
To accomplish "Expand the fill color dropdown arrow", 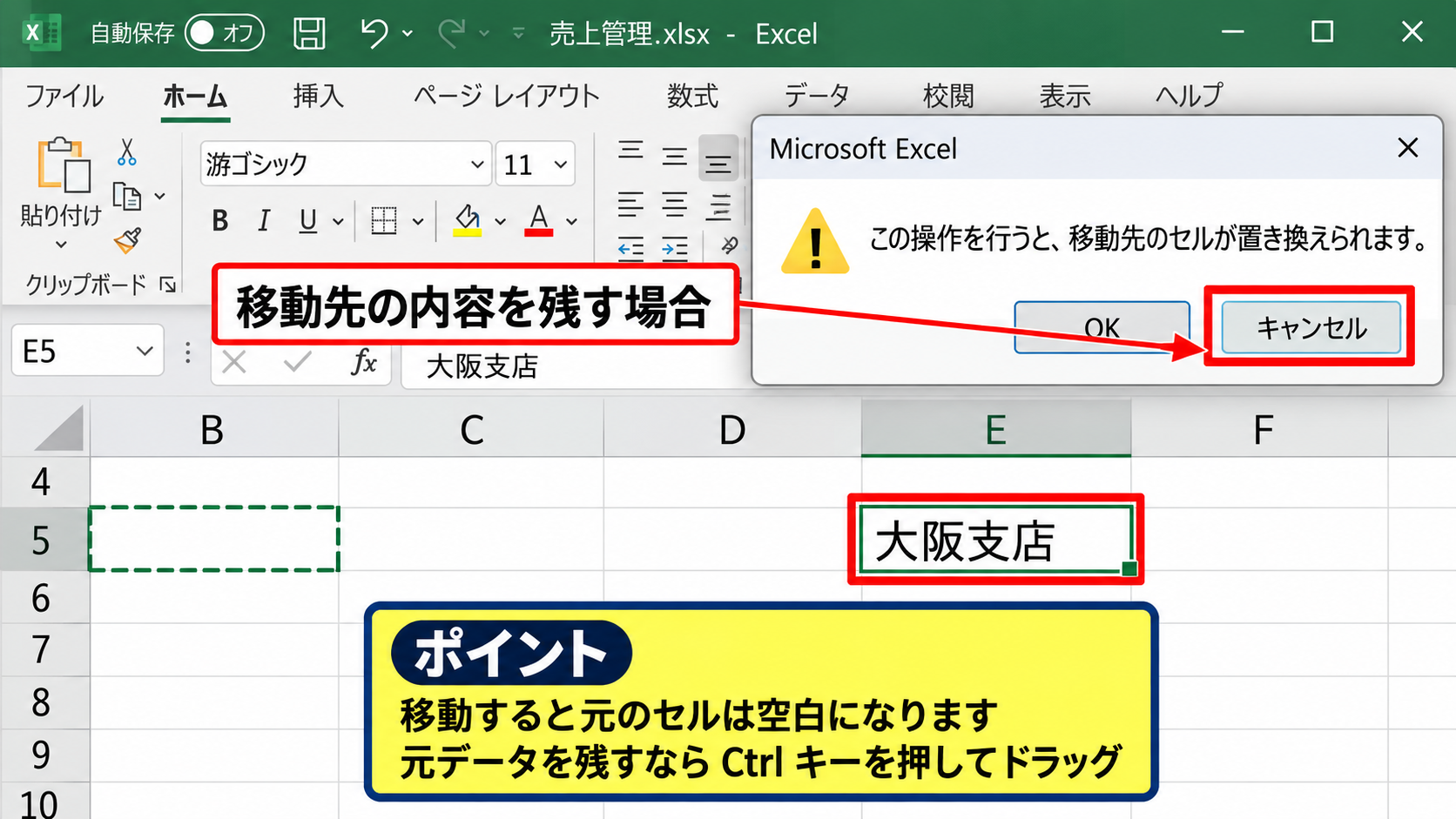I will tap(500, 222).
